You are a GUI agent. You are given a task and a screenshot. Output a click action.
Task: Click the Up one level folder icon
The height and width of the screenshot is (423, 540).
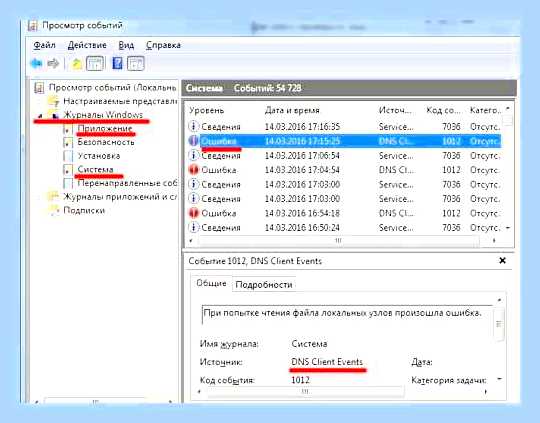[x=76, y=63]
